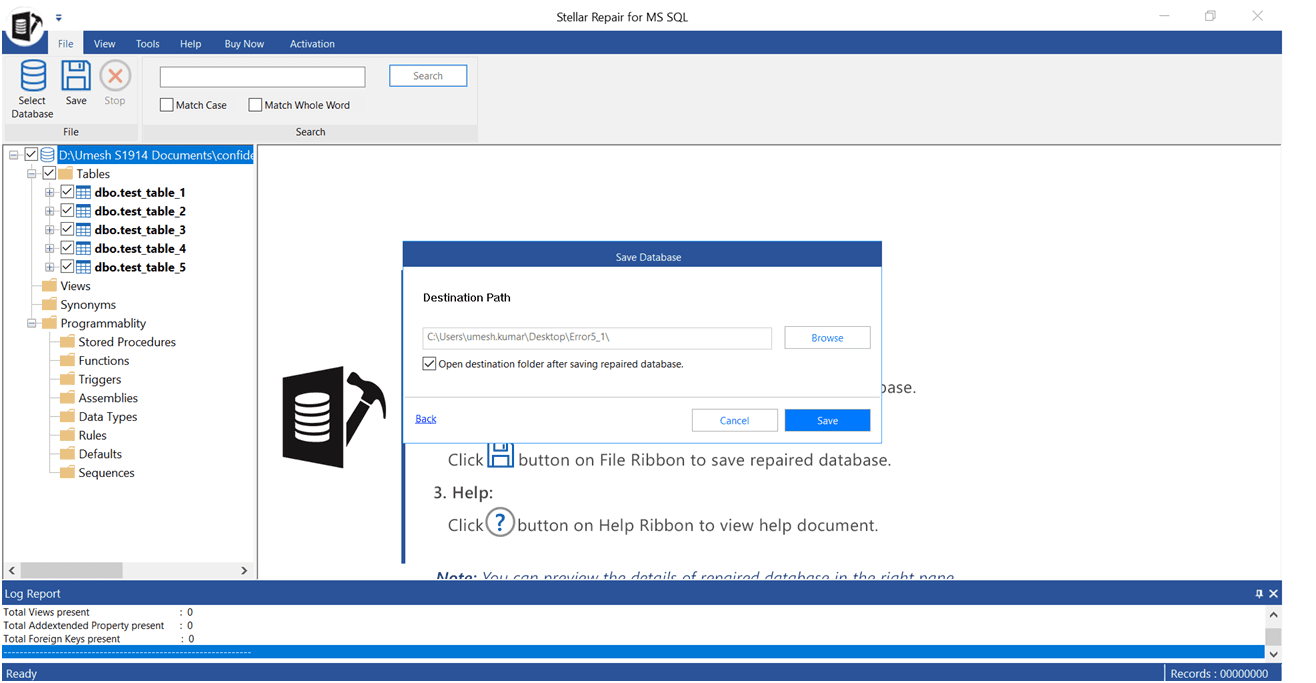Close the Log Report panel
This screenshot has height=683, width=1316.
(x=1273, y=594)
